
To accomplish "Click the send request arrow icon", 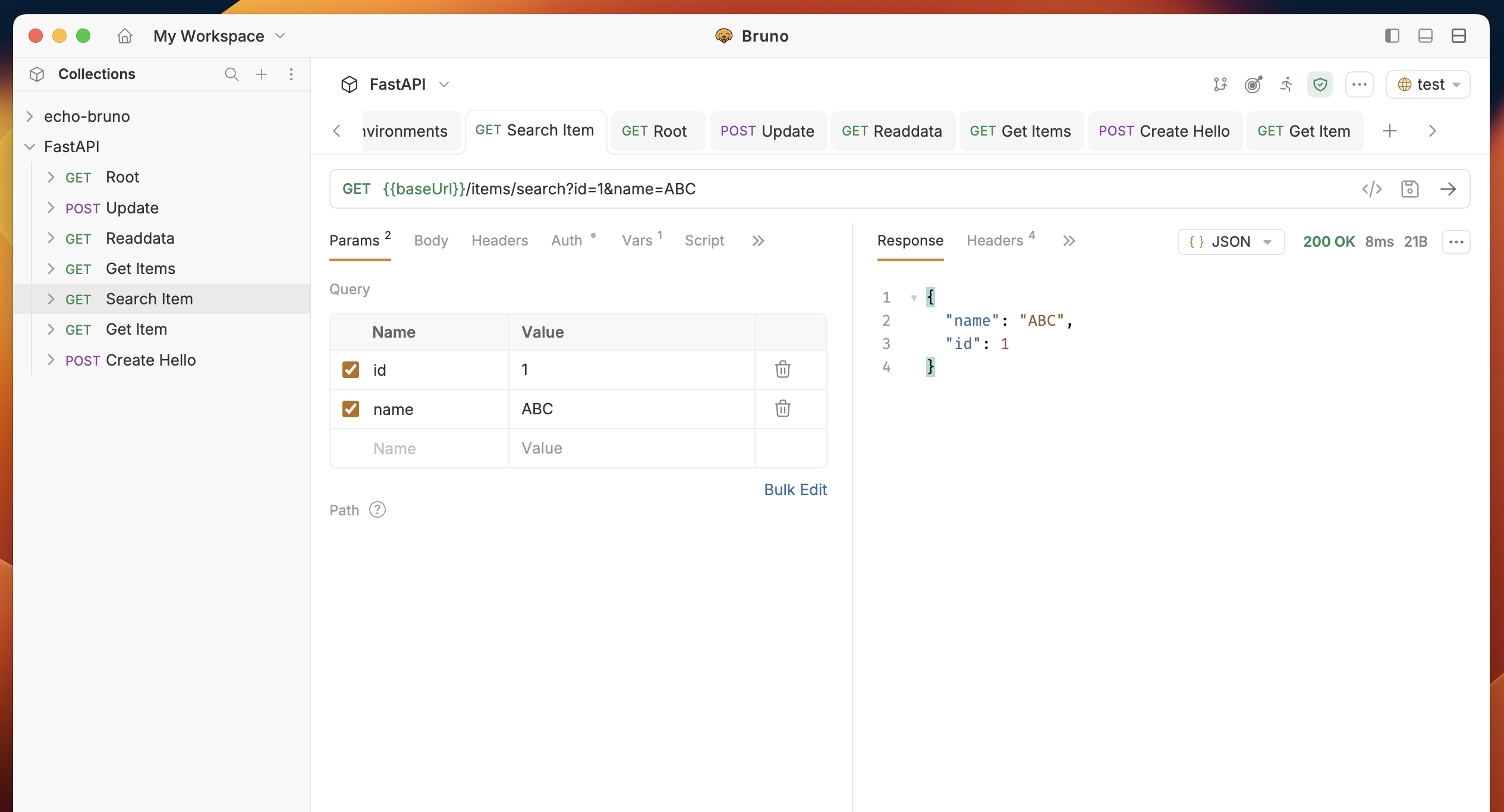I will (x=1448, y=189).
